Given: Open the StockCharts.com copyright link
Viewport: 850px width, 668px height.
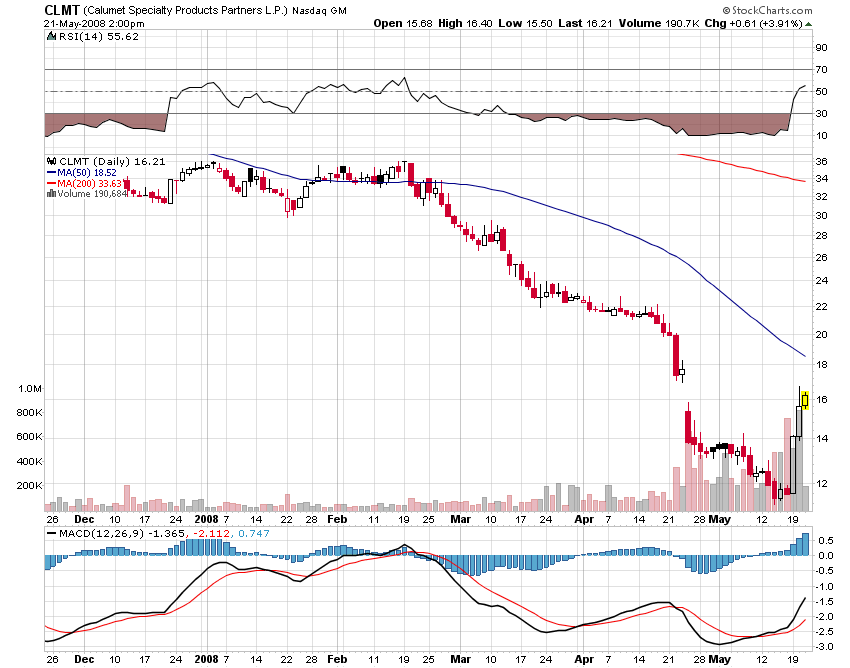Looking at the screenshot, I should coord(768,10).
